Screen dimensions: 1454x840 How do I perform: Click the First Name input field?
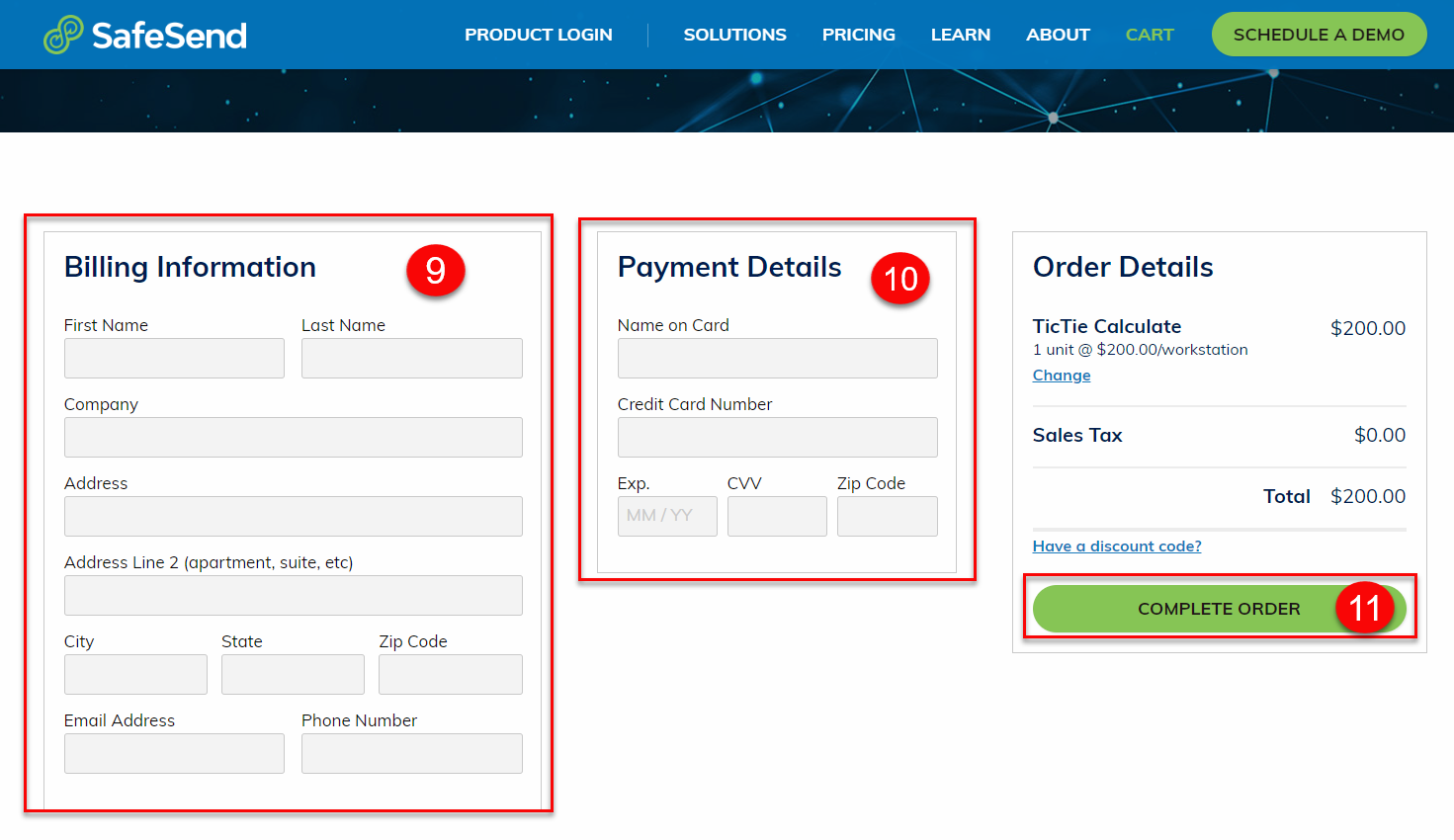tap(174, 358)
